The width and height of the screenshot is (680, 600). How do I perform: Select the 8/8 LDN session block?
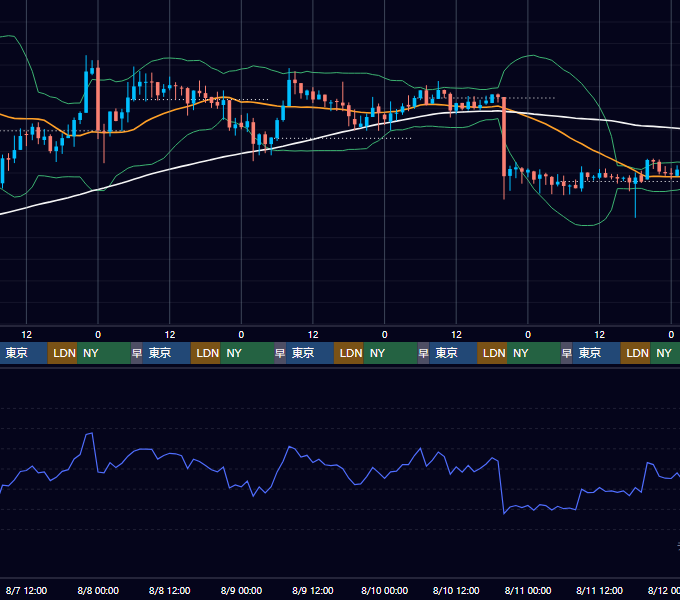[x=206, y=353]
